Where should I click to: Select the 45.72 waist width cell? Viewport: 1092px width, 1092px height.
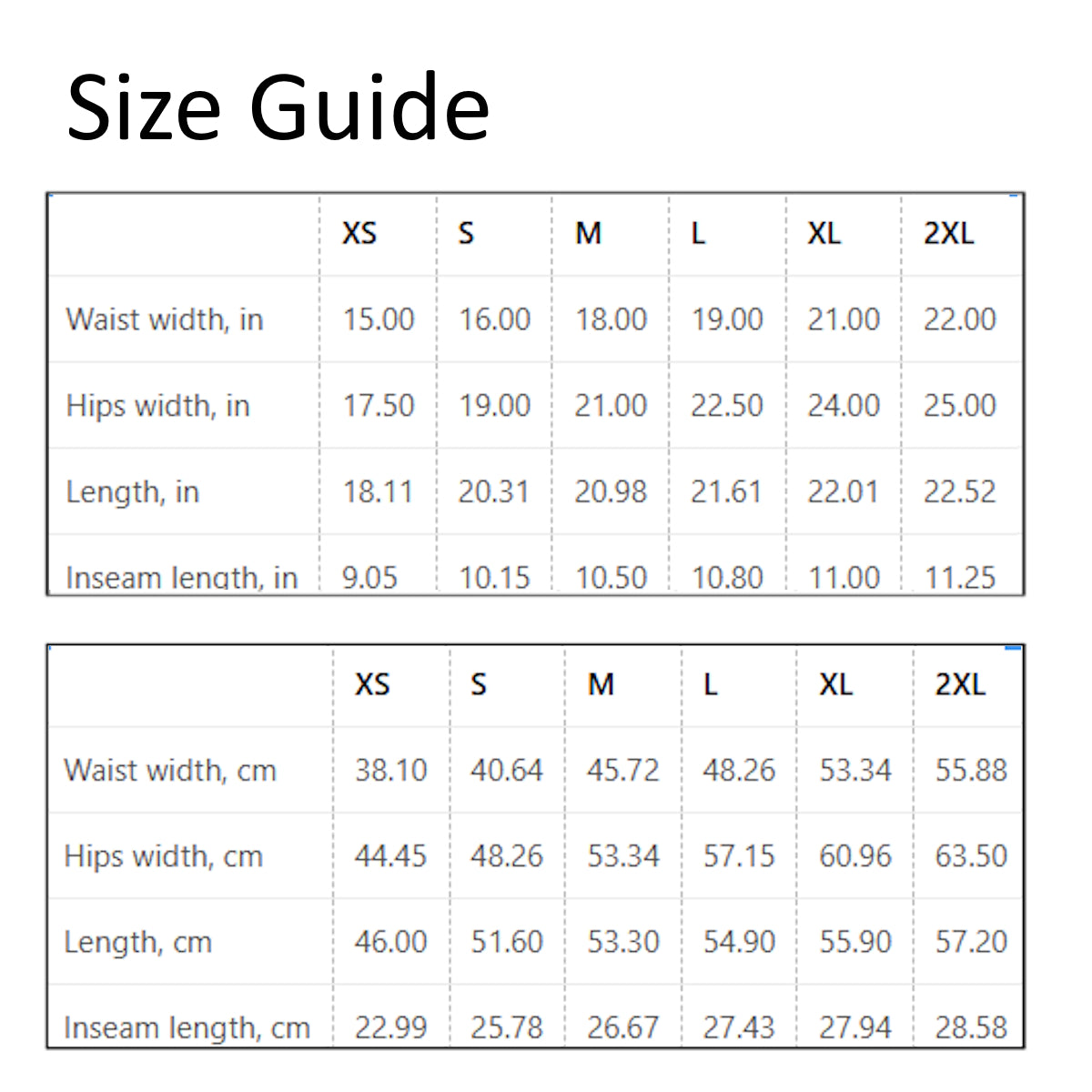(622, 771)
